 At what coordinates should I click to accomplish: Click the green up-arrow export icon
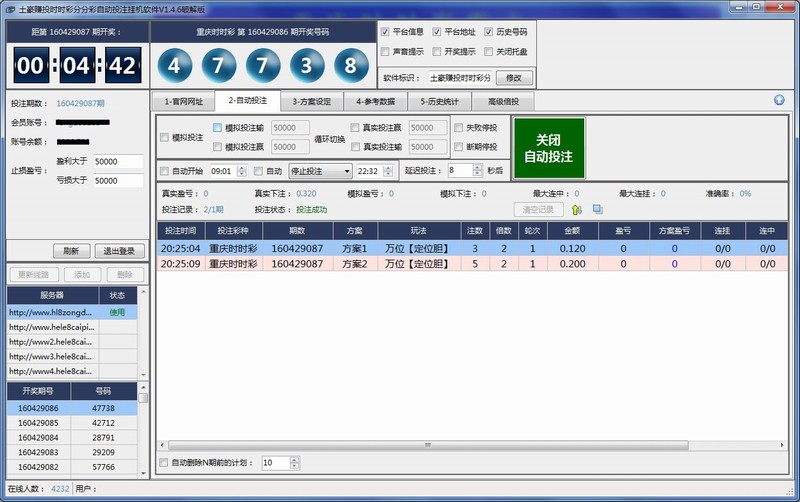(x=577, y=210)
